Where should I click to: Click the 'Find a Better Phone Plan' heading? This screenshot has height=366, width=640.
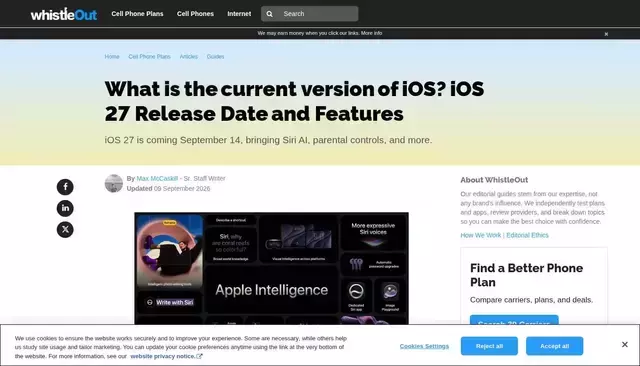527,275
